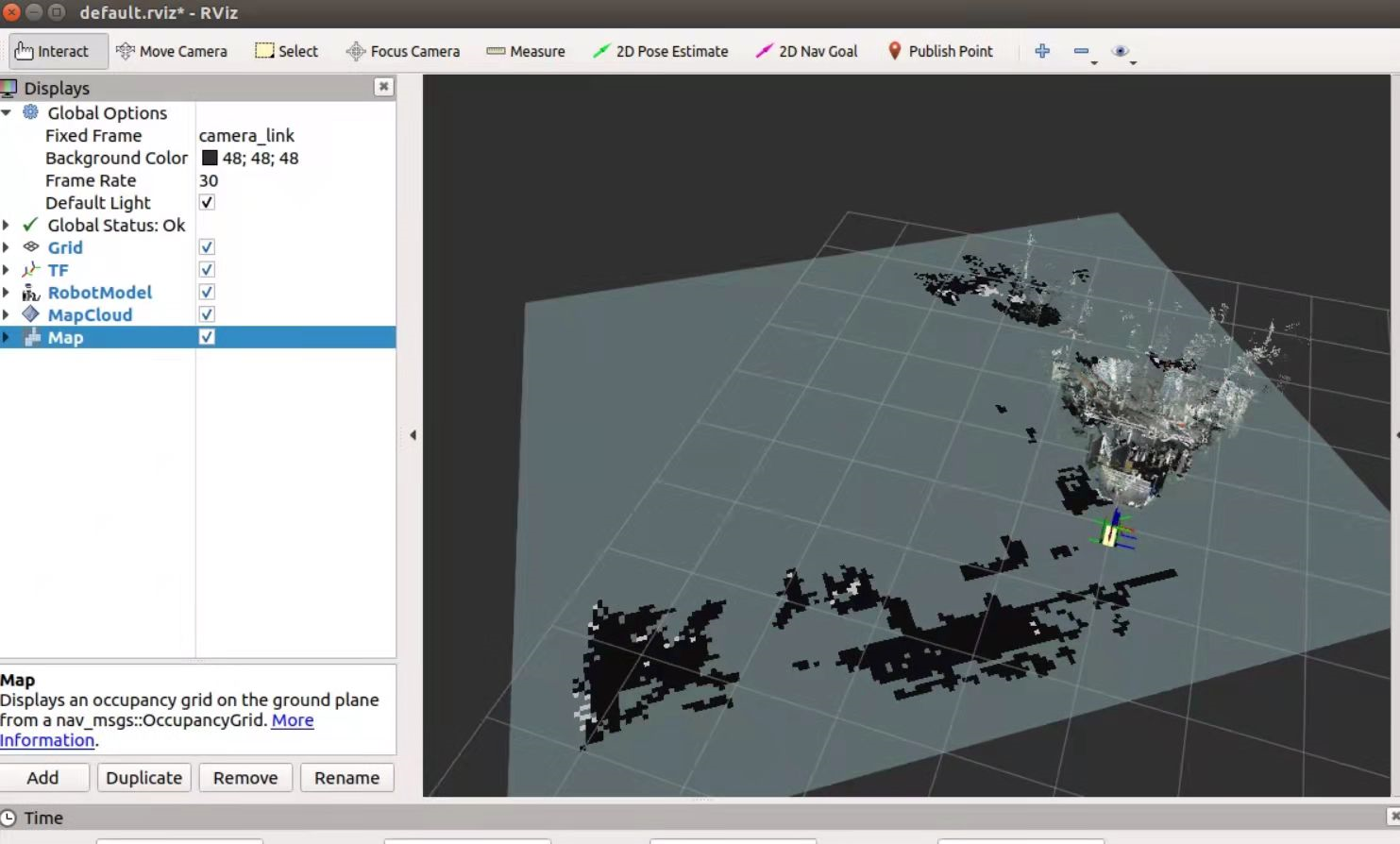Collapse the Global Options section
1400x844 pixels.
coord(7,113)
